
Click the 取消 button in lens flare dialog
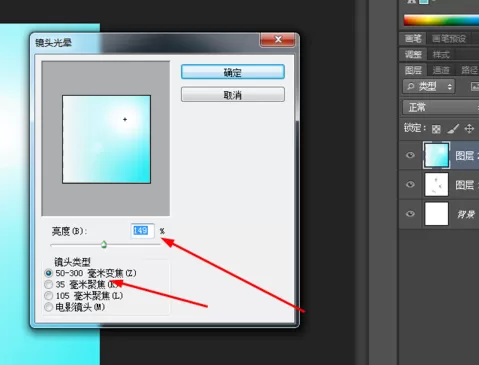point(233,94)
